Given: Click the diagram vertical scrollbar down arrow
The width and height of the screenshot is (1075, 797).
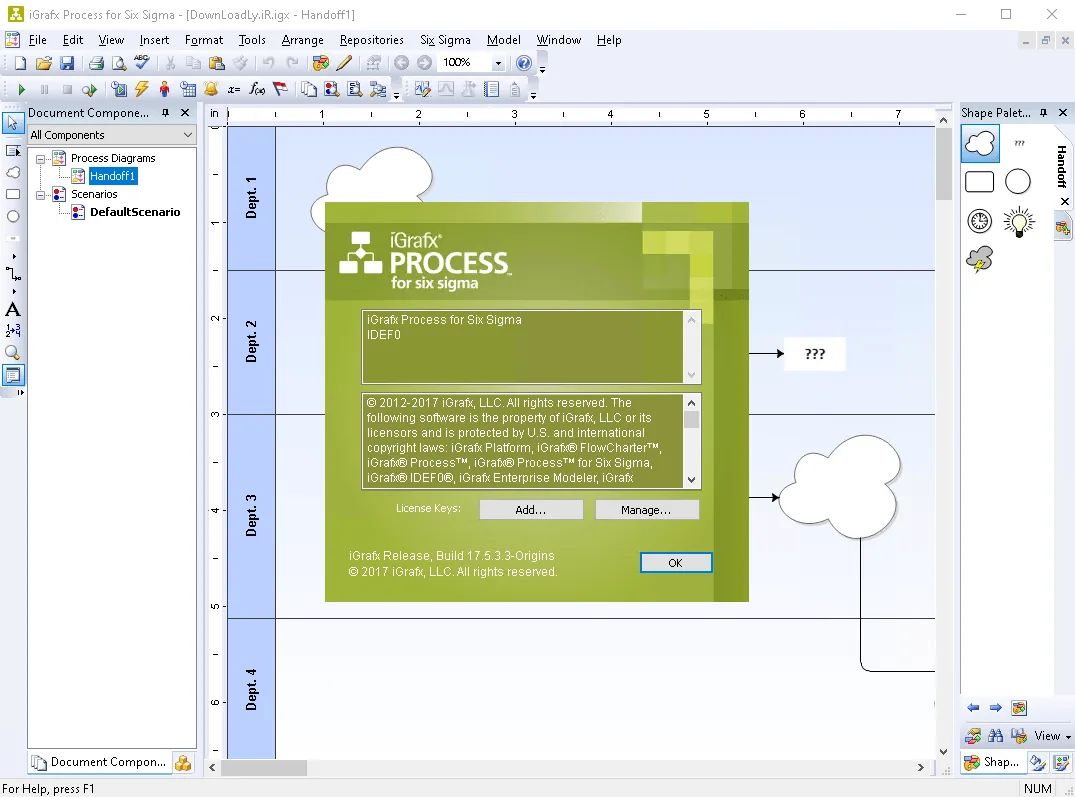Looking at the screenshot, I should [943, 752].
